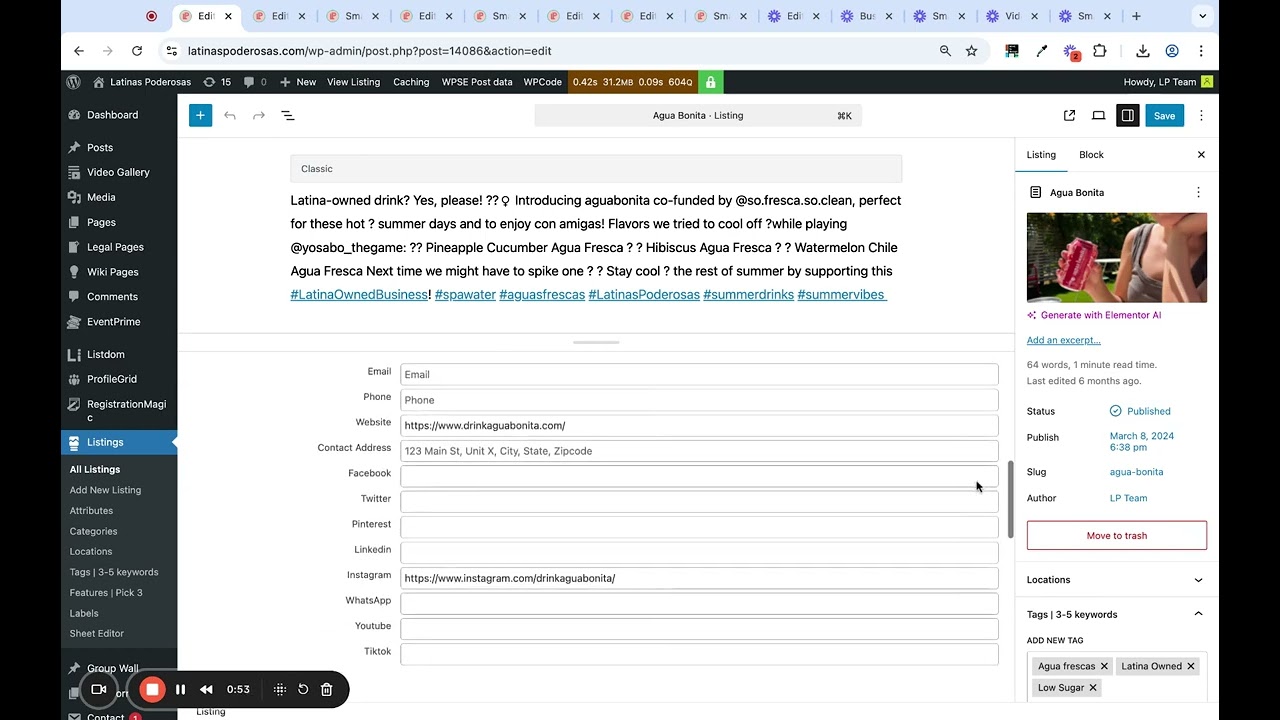Bookmark this page with star icon
This screenshot has width=1280, height=720.
(971, 51)
